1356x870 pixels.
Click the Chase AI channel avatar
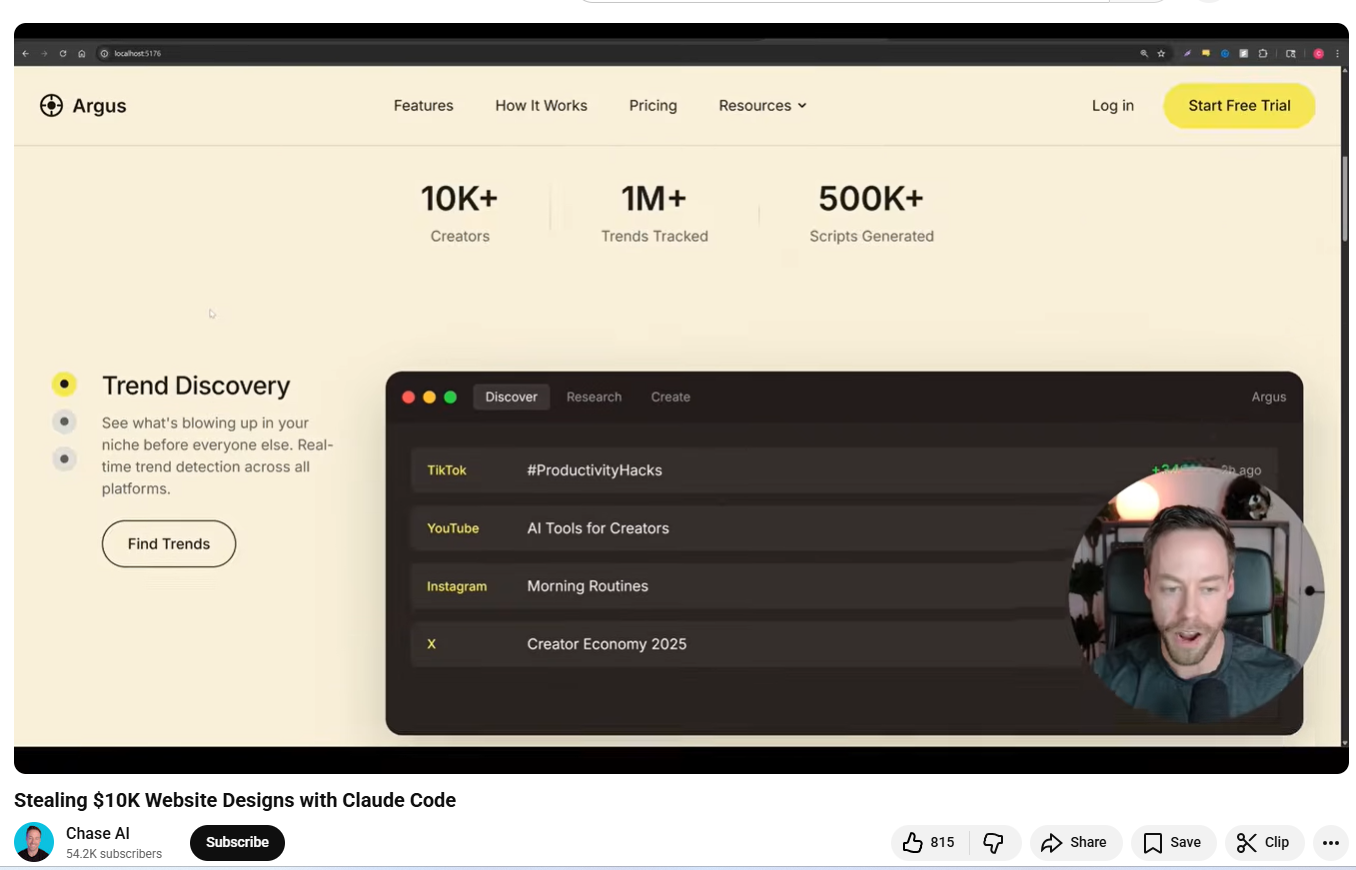(34, 842)
